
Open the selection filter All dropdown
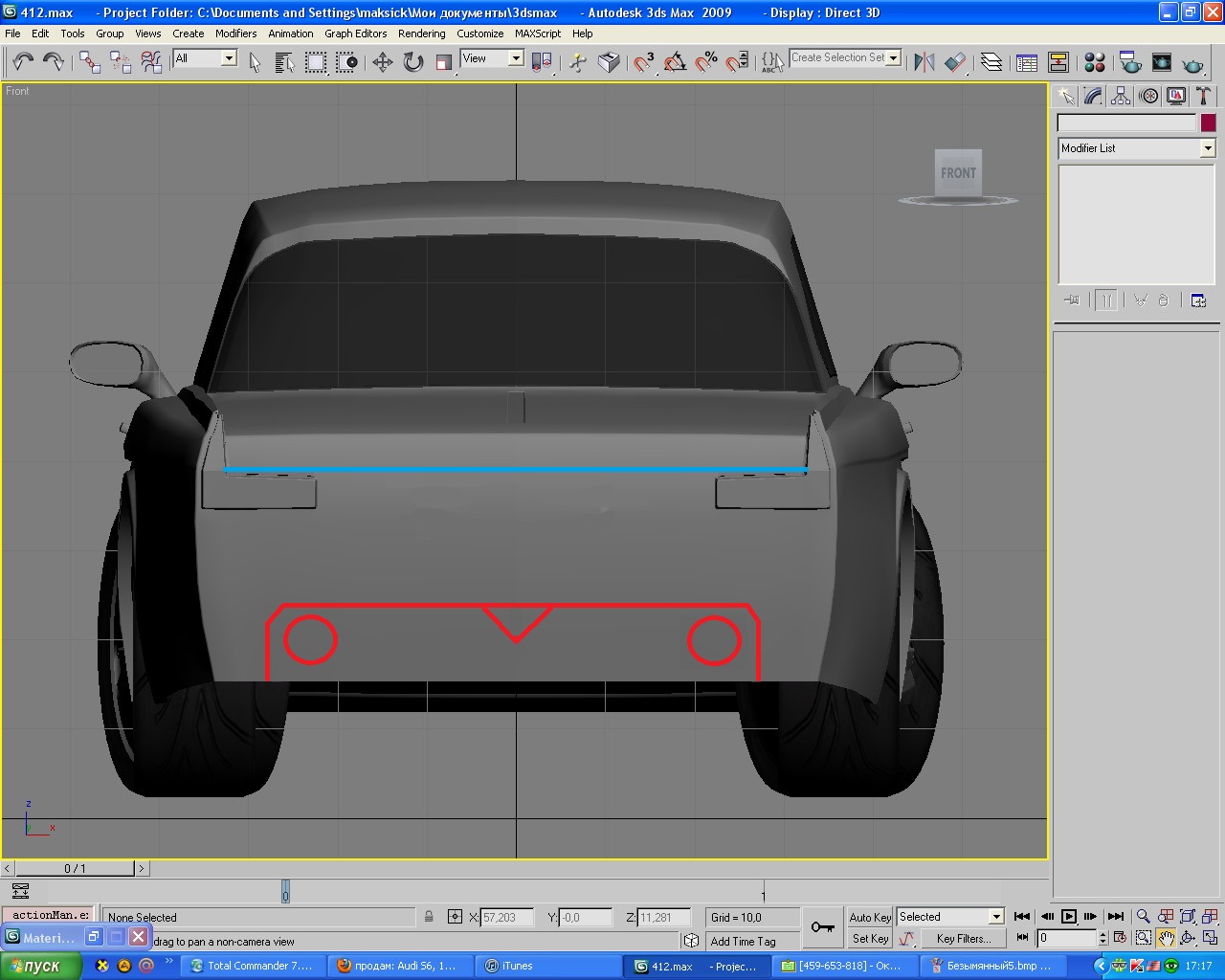tap(229, 58)
